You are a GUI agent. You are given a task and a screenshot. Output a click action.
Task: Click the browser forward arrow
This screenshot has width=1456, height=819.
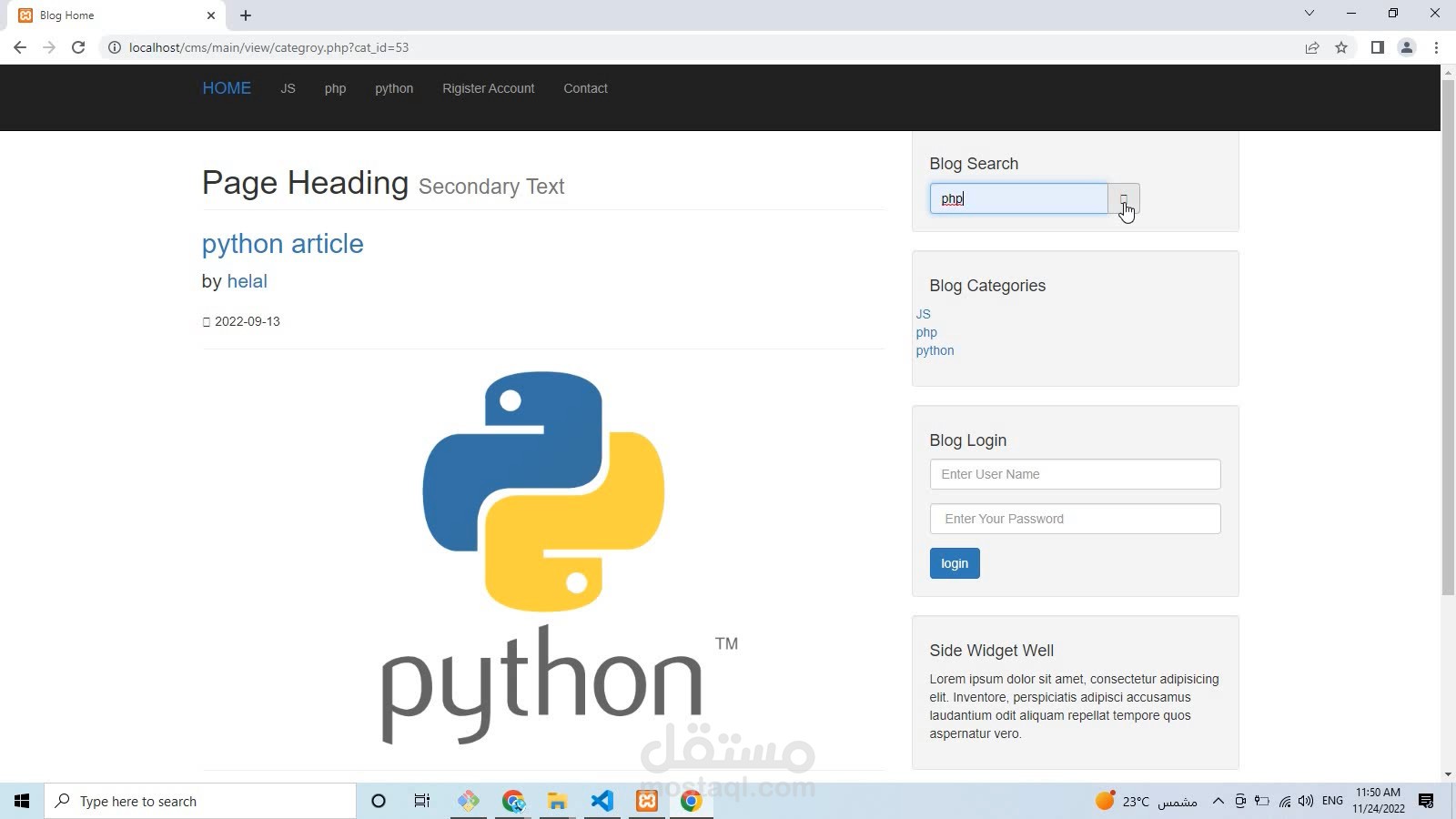coord(49,47)
